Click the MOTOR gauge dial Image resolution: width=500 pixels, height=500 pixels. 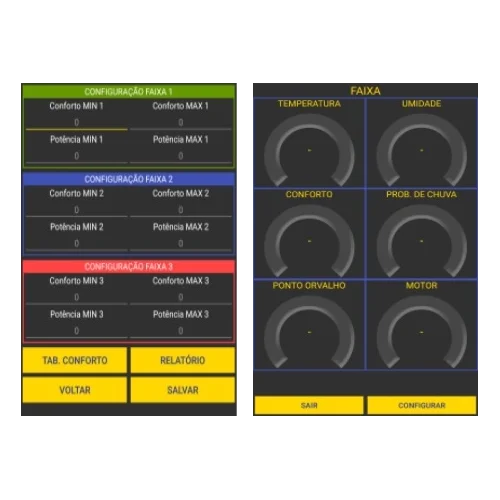coord(422,332)
